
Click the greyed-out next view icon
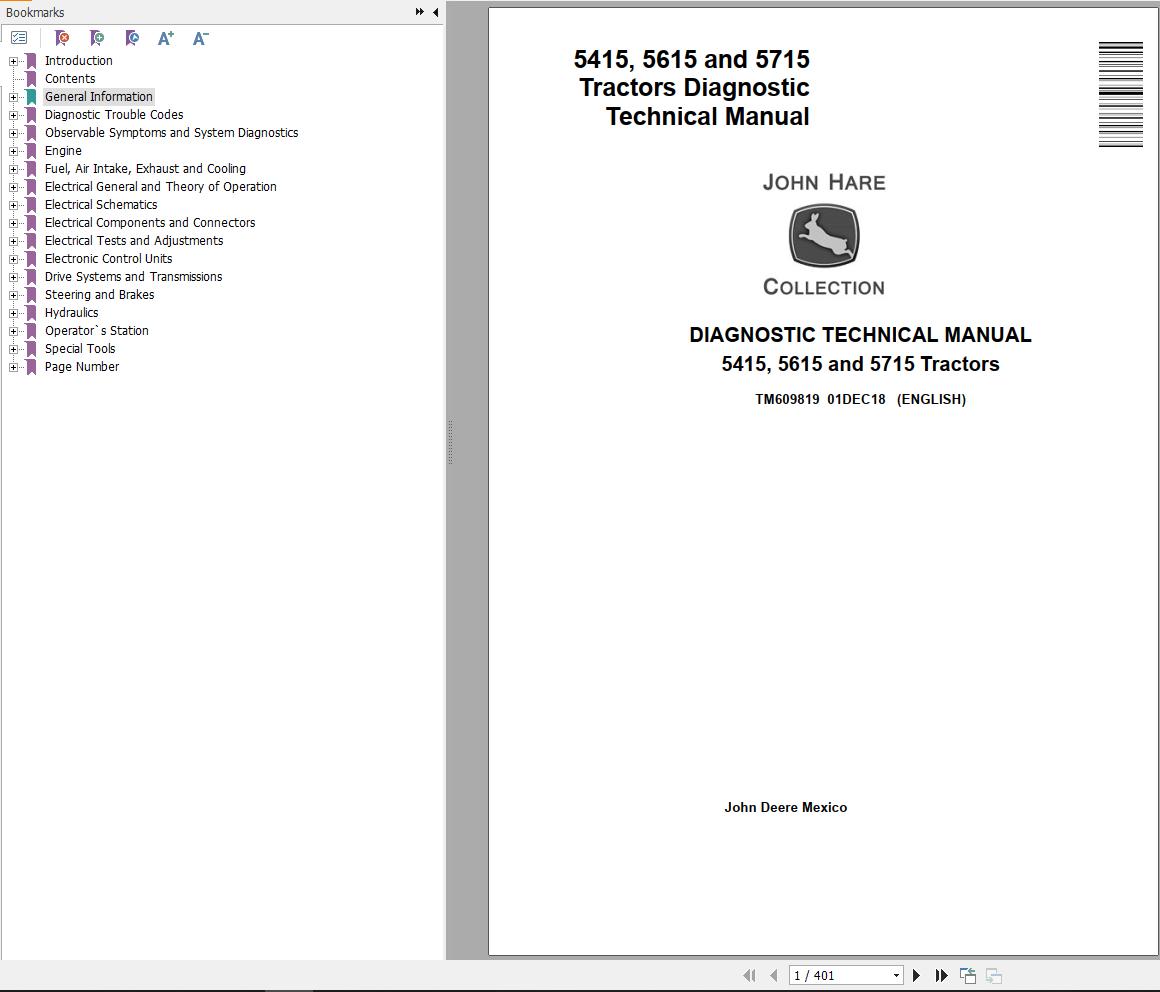tap(994, 976)
